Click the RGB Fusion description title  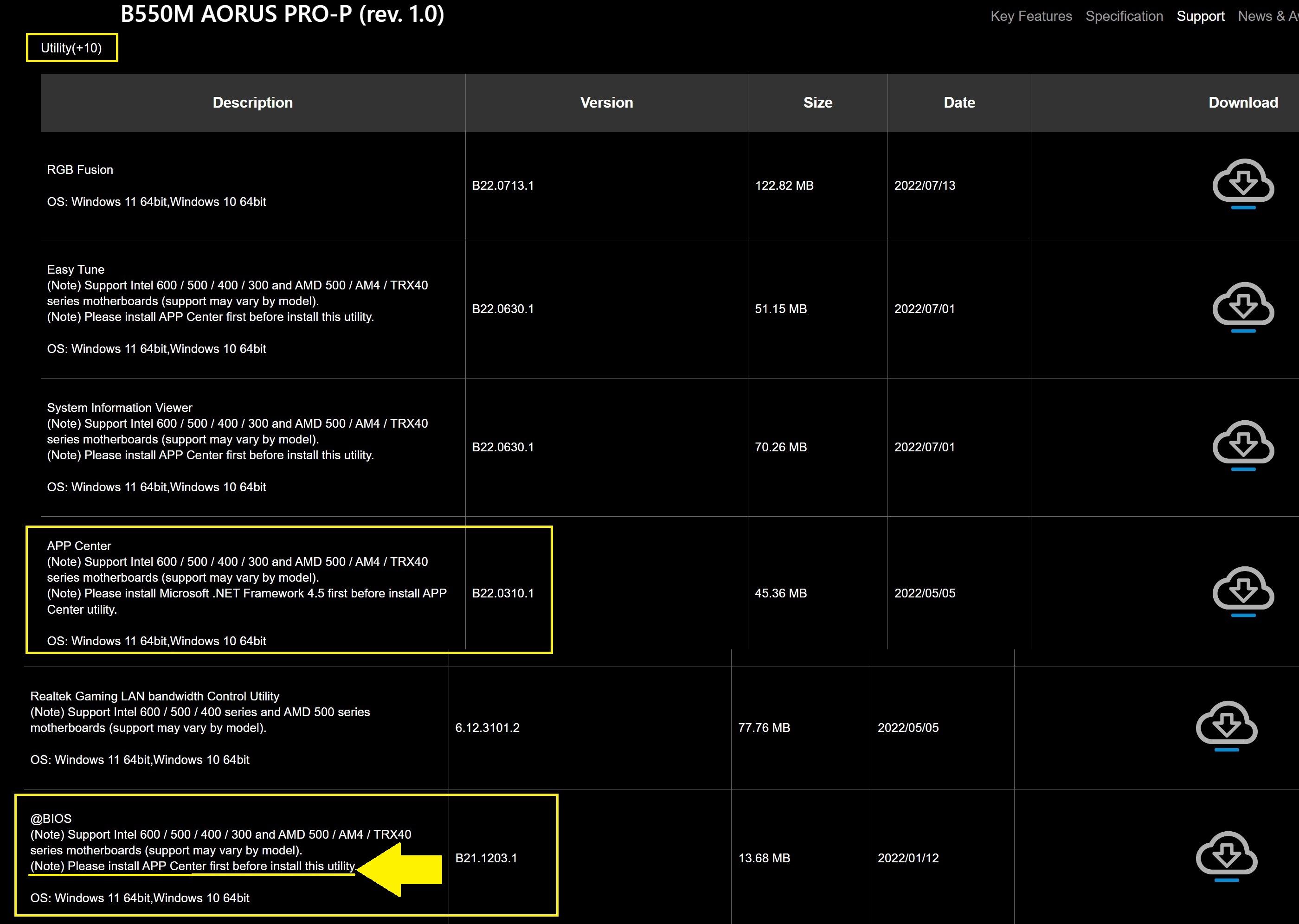tap(80, 170)
